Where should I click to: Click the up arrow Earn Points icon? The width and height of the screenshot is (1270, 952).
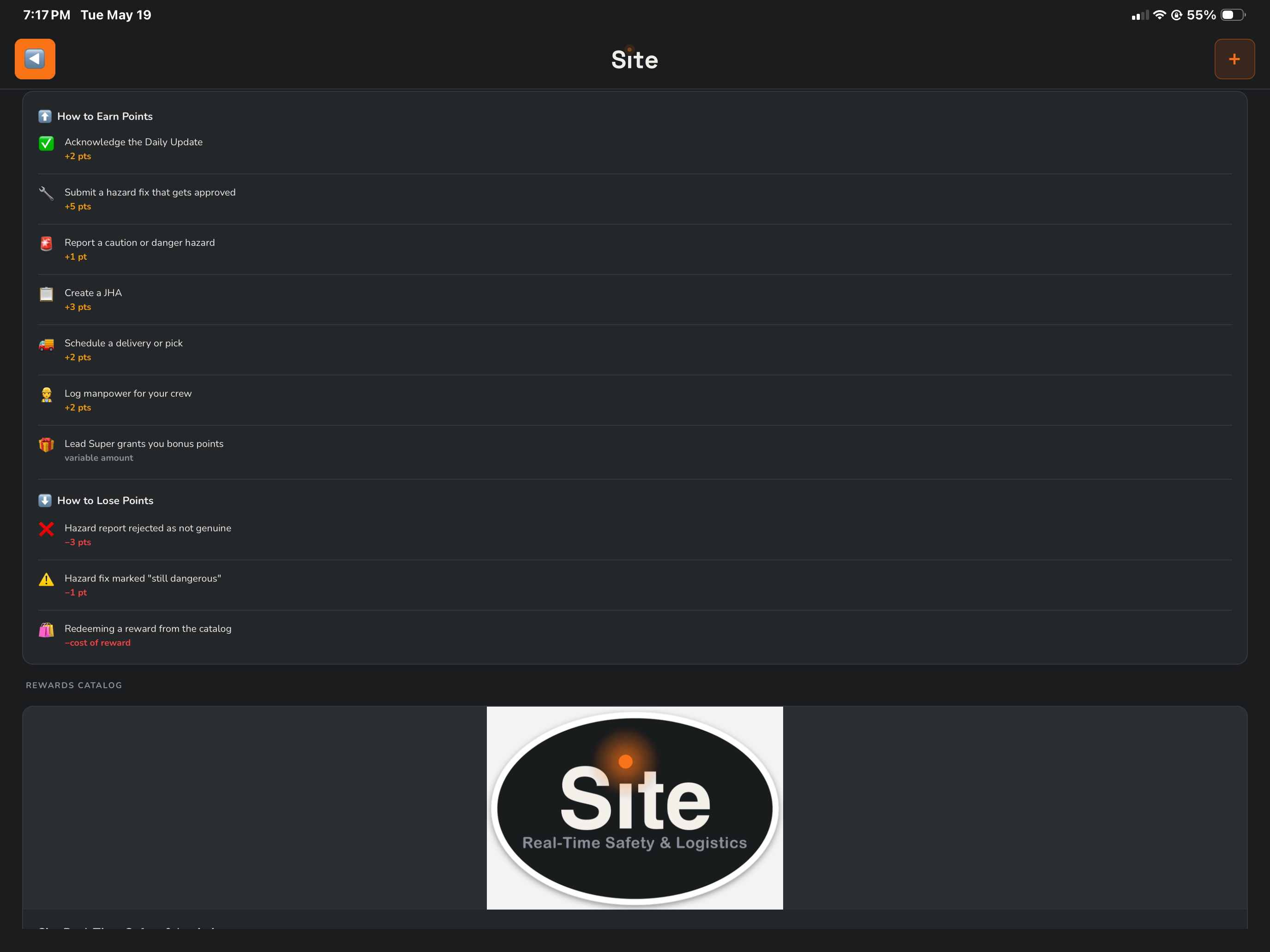pos(45,117)
